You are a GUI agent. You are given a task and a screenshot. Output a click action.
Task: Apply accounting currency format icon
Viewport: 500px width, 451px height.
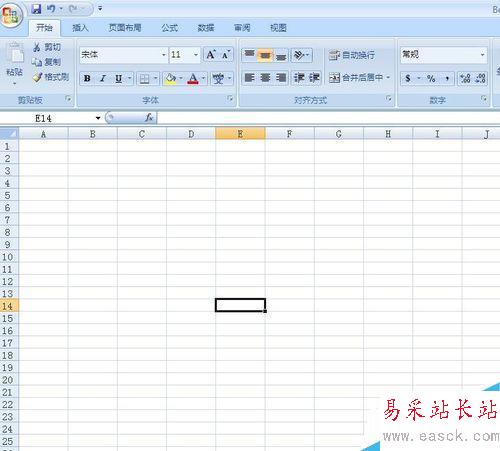click(408, 79)
